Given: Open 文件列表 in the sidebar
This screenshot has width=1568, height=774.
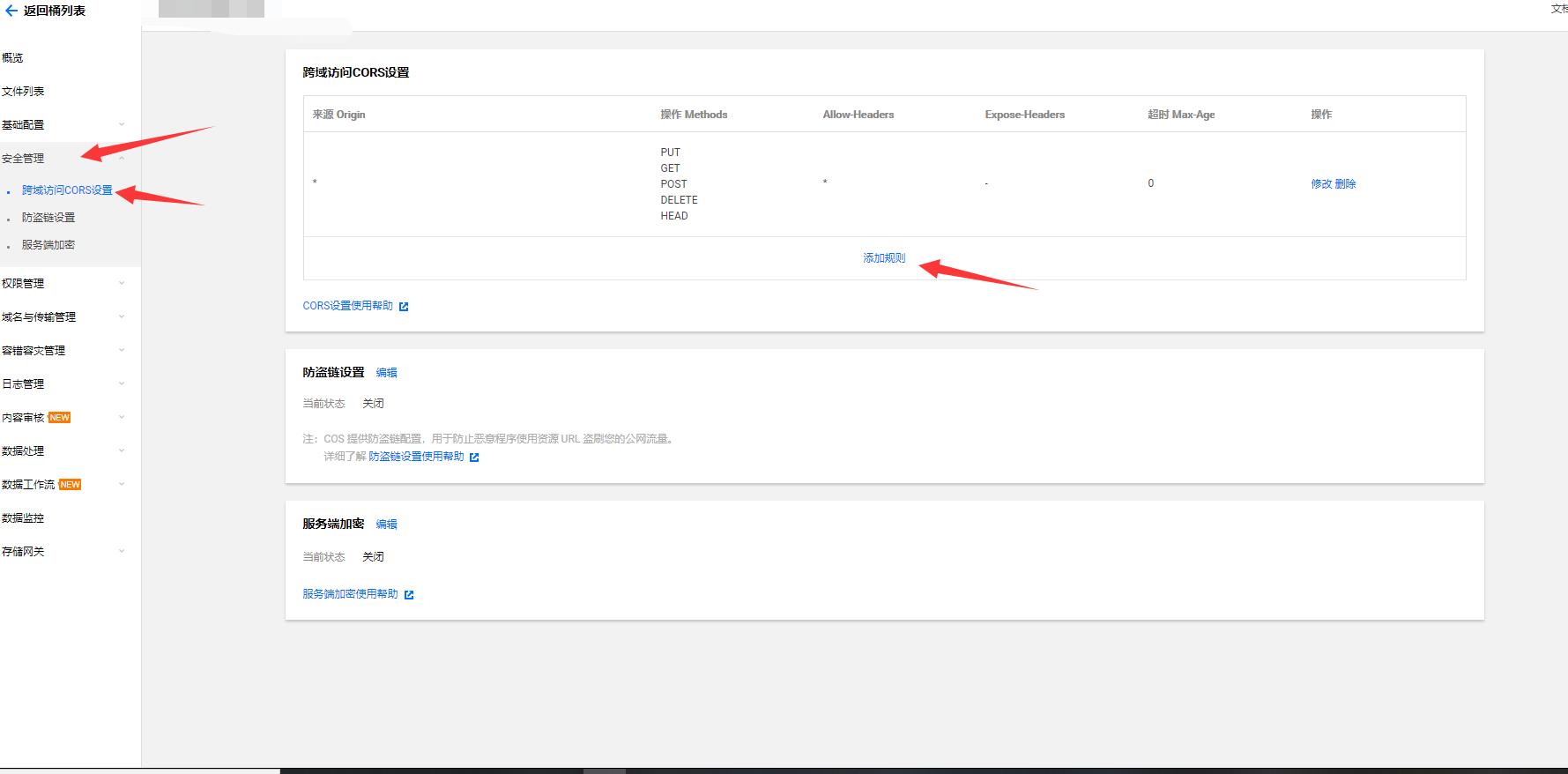Looking at the screenshot, I should [x=23, y=92].
